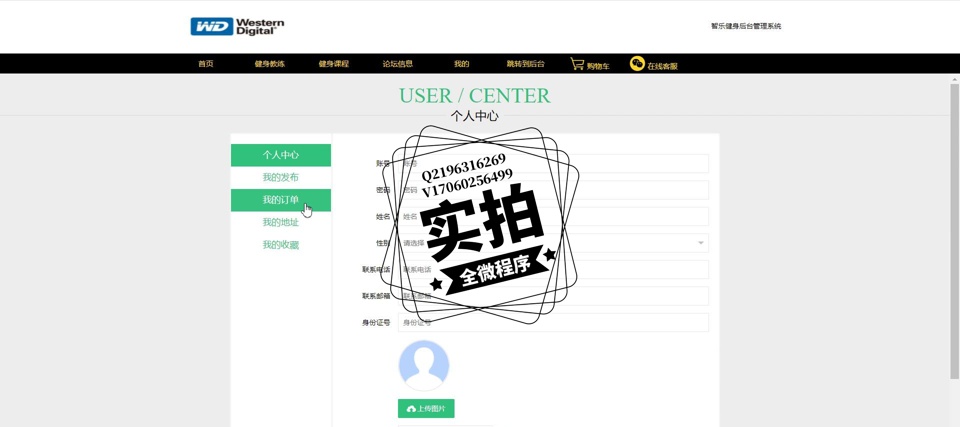
Task: Click the upload picture (上传图片) button
Action: click(x=426, y=408)
